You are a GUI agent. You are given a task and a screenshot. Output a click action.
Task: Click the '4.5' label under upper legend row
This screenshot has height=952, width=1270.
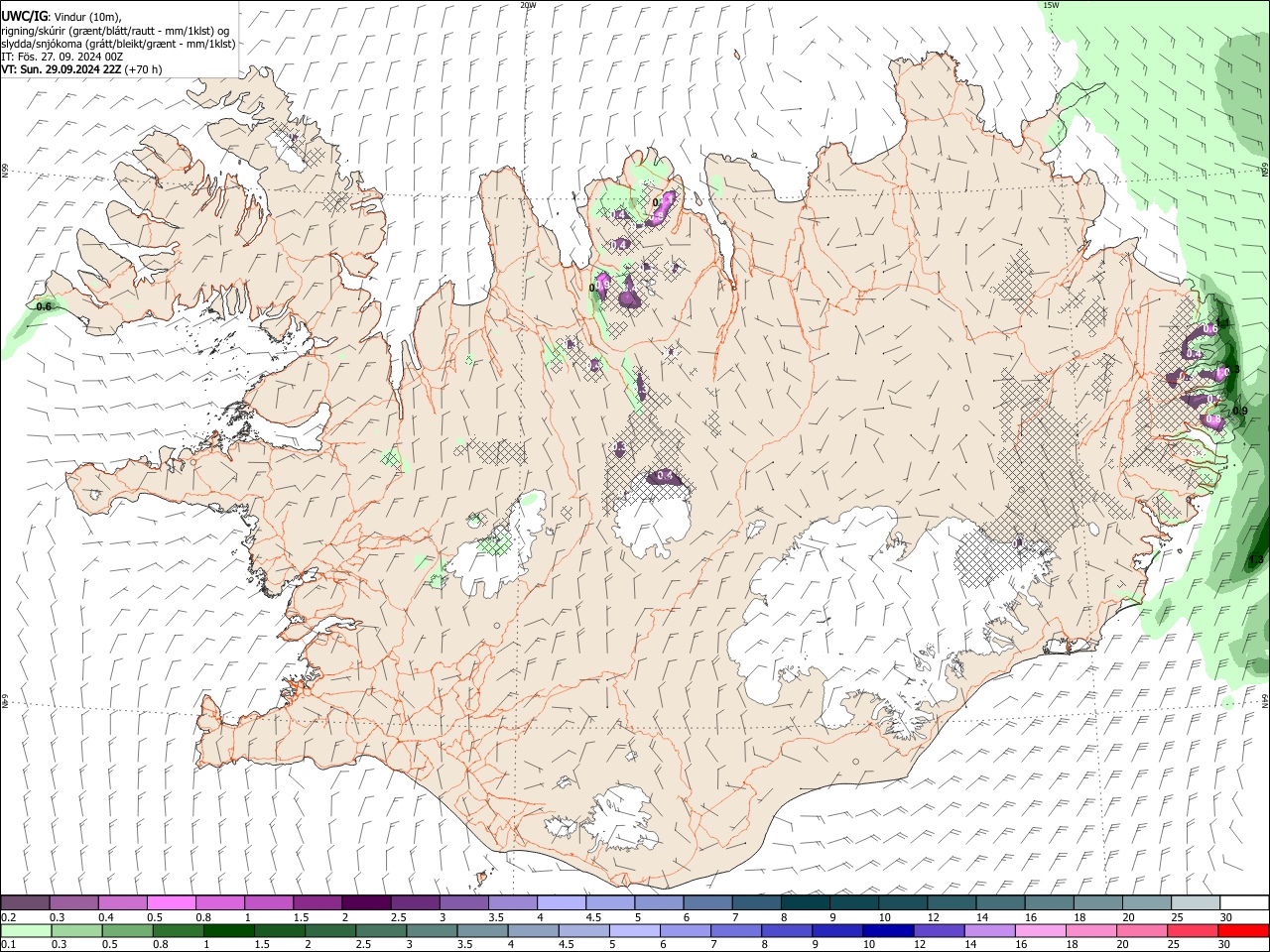593,917
